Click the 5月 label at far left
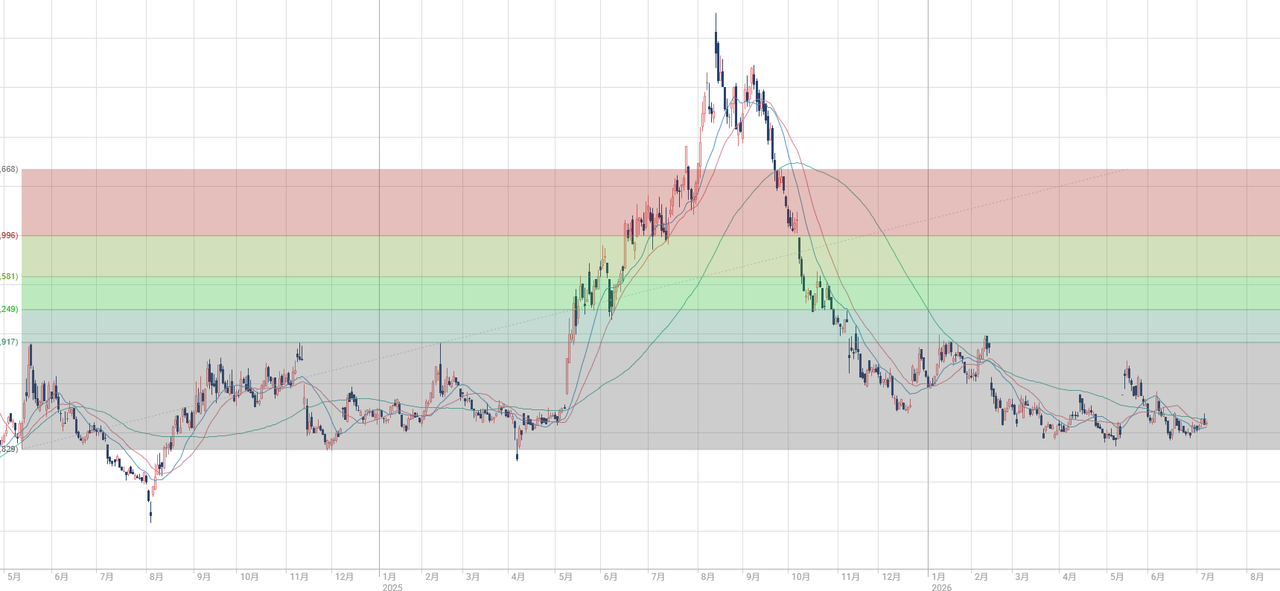The image size is (1280, 591). pos(14,577)
